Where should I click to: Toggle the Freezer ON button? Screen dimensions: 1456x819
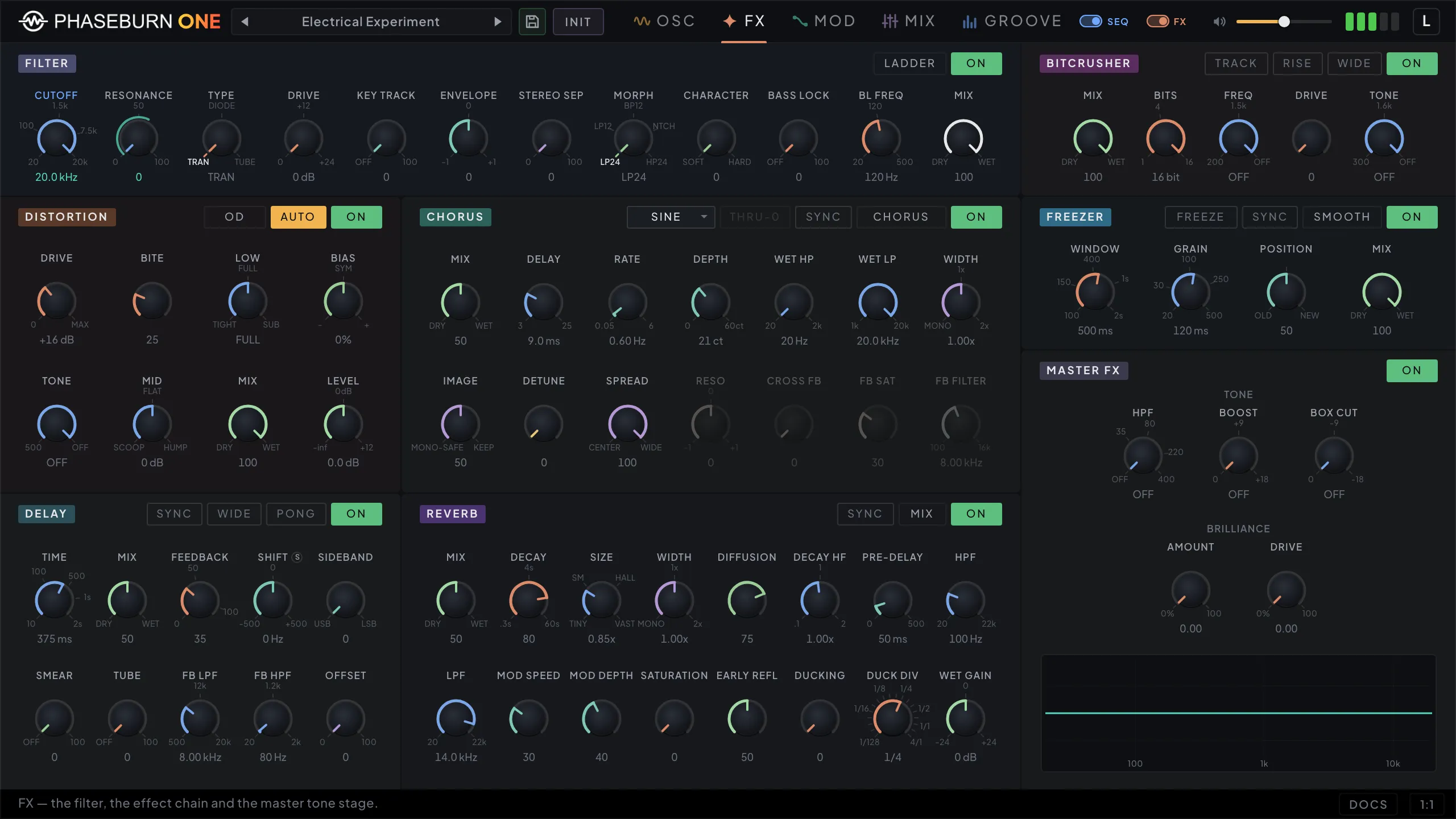pyautogui.click(x=1412, y=217)
